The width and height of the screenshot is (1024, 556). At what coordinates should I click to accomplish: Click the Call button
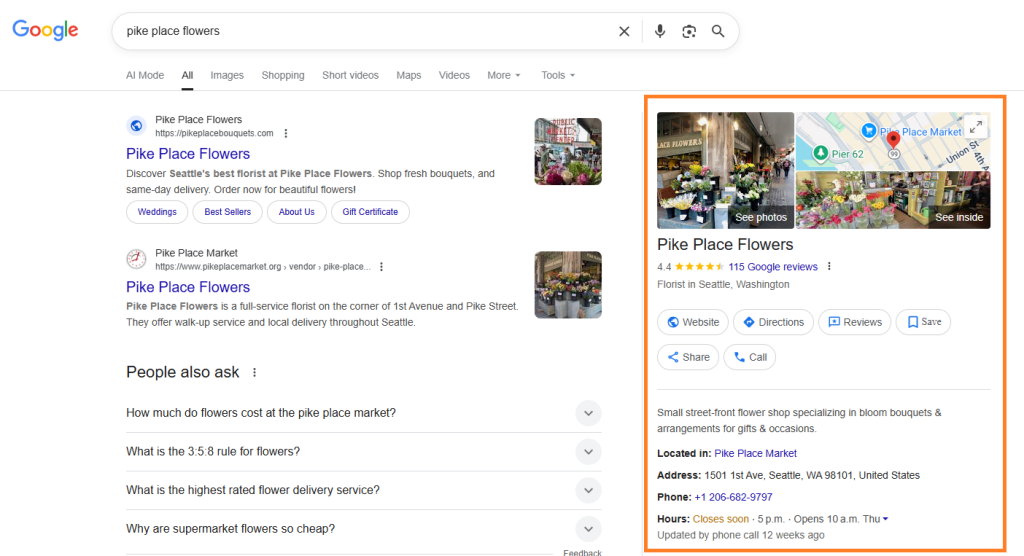750,357
